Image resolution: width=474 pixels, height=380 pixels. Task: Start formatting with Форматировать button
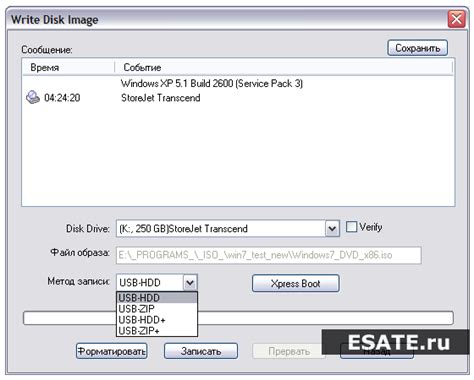click(x=112, y=351)
